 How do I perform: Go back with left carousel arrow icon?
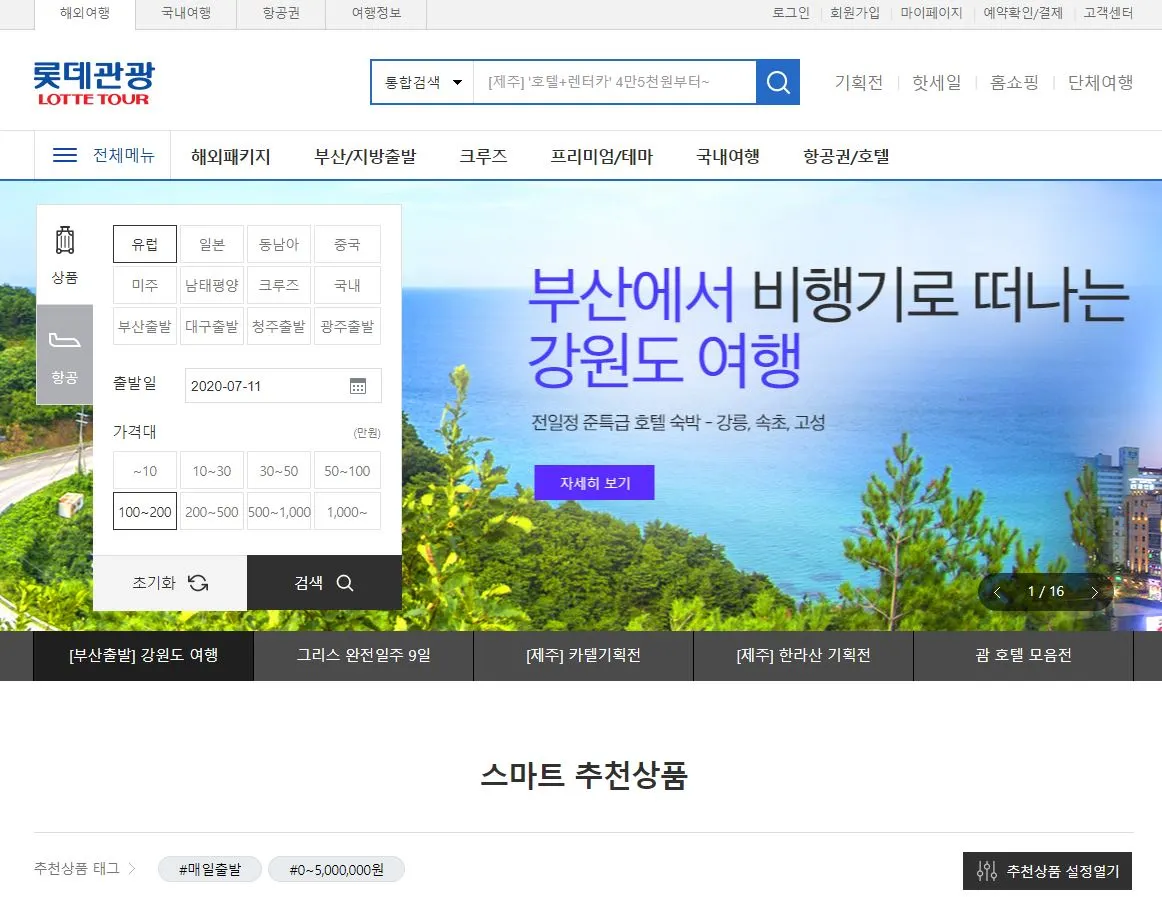point(997,592)
